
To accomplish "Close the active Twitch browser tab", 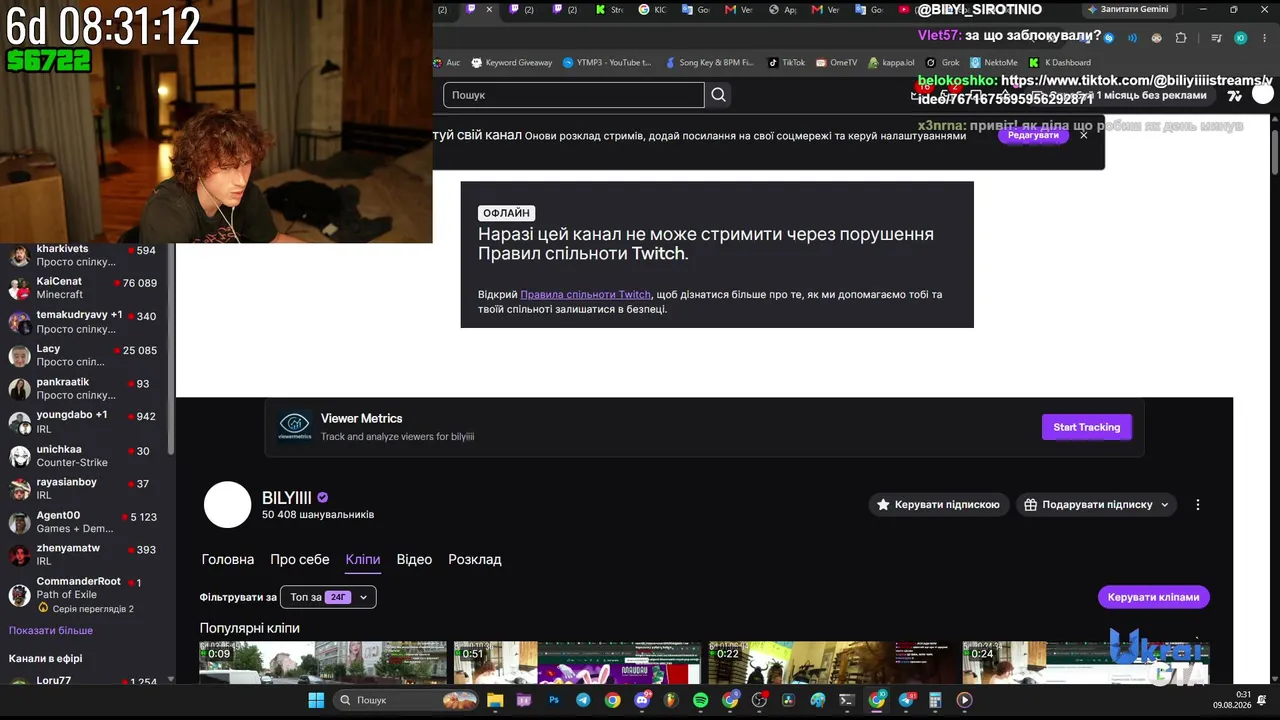I will [x=489, y=10].
